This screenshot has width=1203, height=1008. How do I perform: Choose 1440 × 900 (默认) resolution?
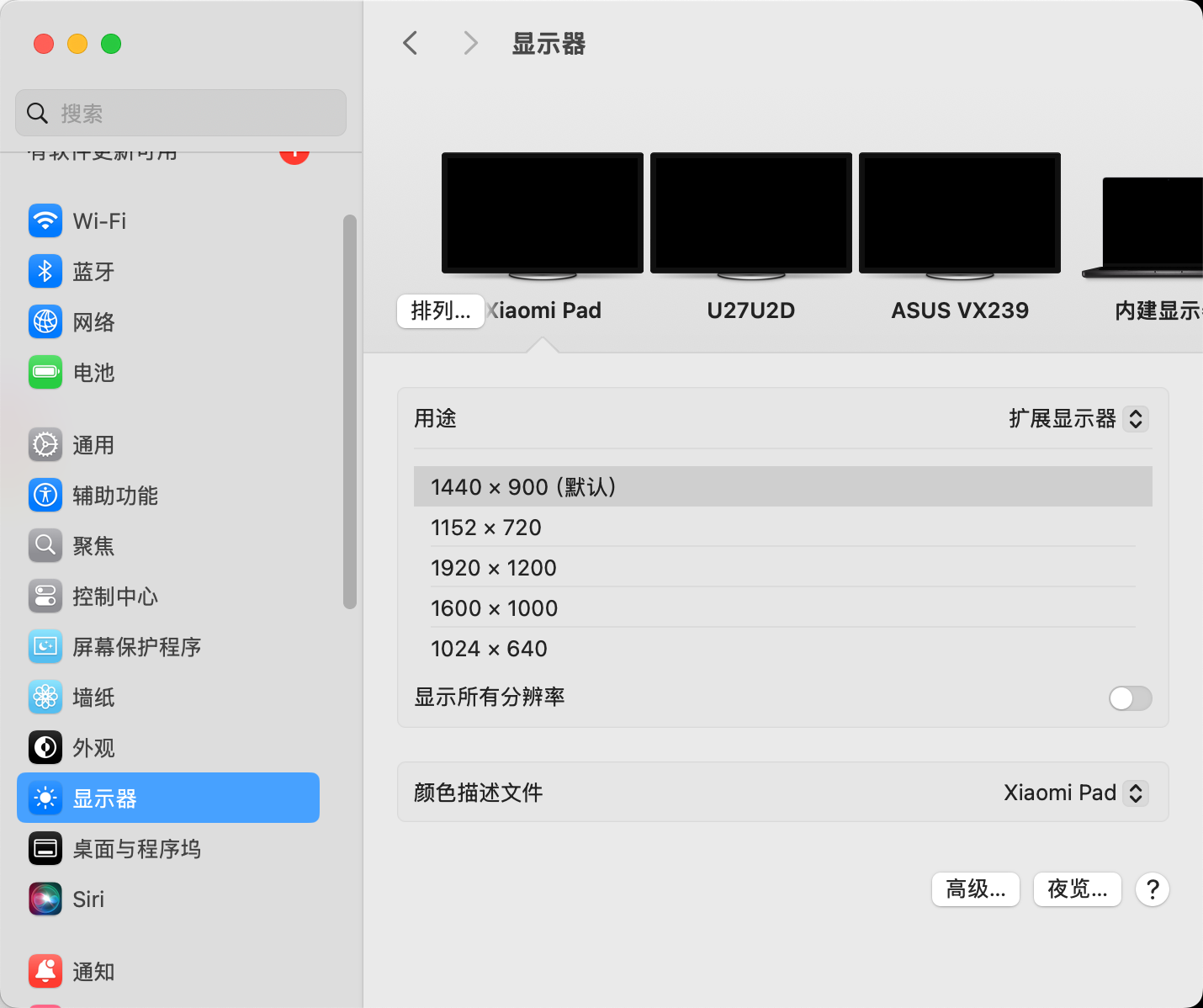(x=783, y=486)
